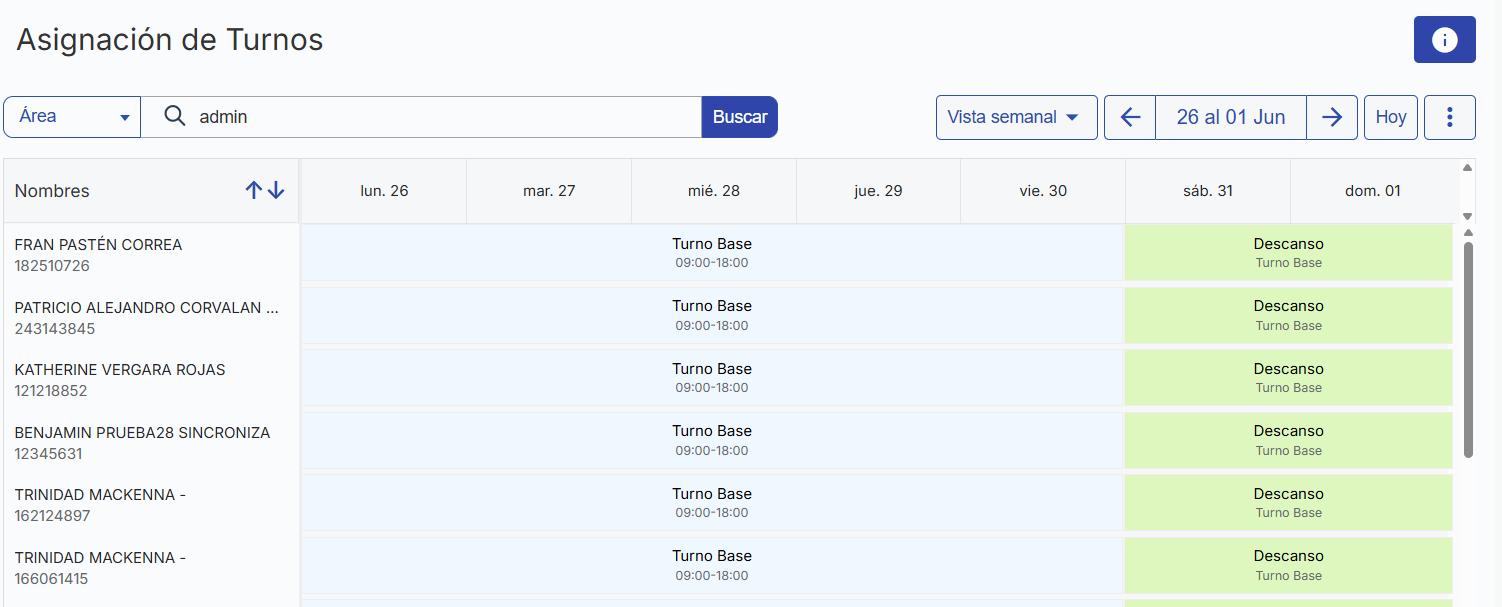Open the 26 al 01 Jun date picker
The width and height of the screenshot is (1502, 607).
click(1230, 117)
